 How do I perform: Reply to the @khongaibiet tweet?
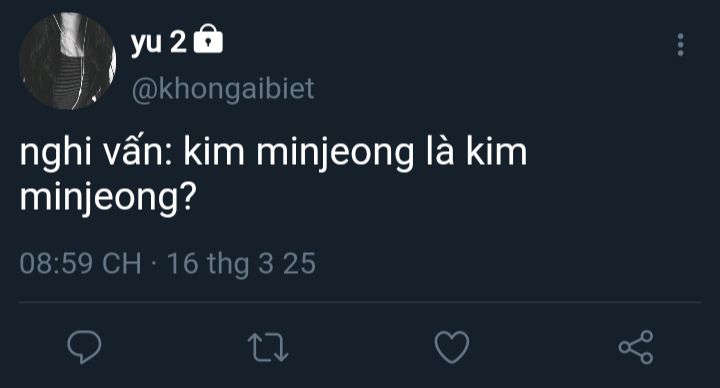coord(84,347)
